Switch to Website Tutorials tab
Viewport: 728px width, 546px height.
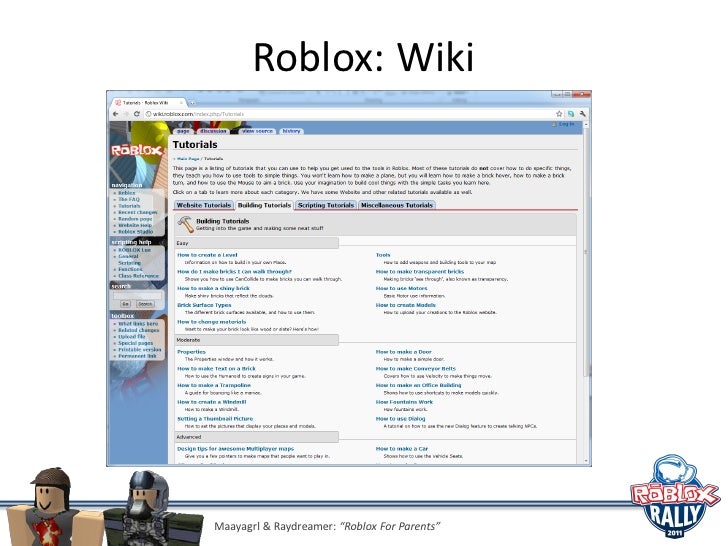pyautogui.click(x=203, y=205)
